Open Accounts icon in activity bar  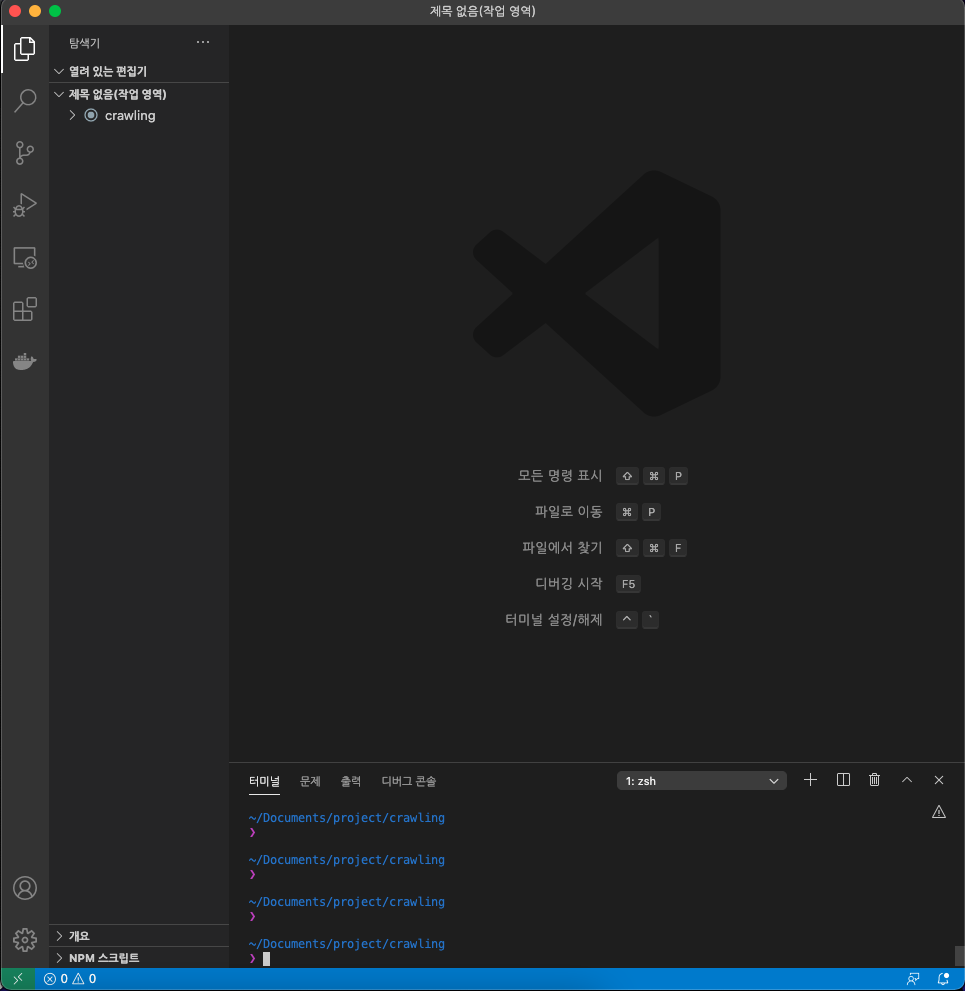tap(25, 888)
